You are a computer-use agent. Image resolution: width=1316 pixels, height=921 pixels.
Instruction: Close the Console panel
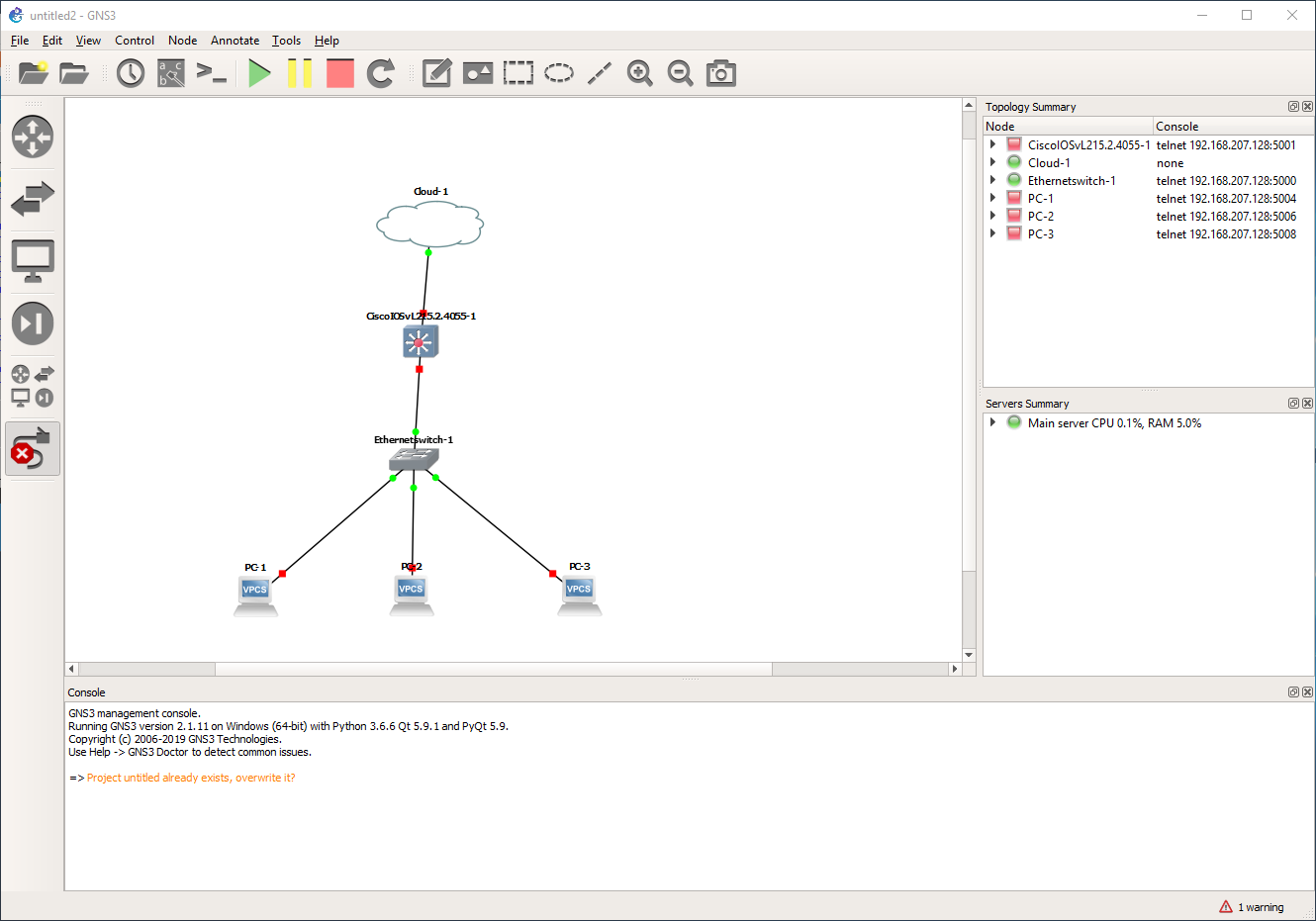click(1307, 692)
